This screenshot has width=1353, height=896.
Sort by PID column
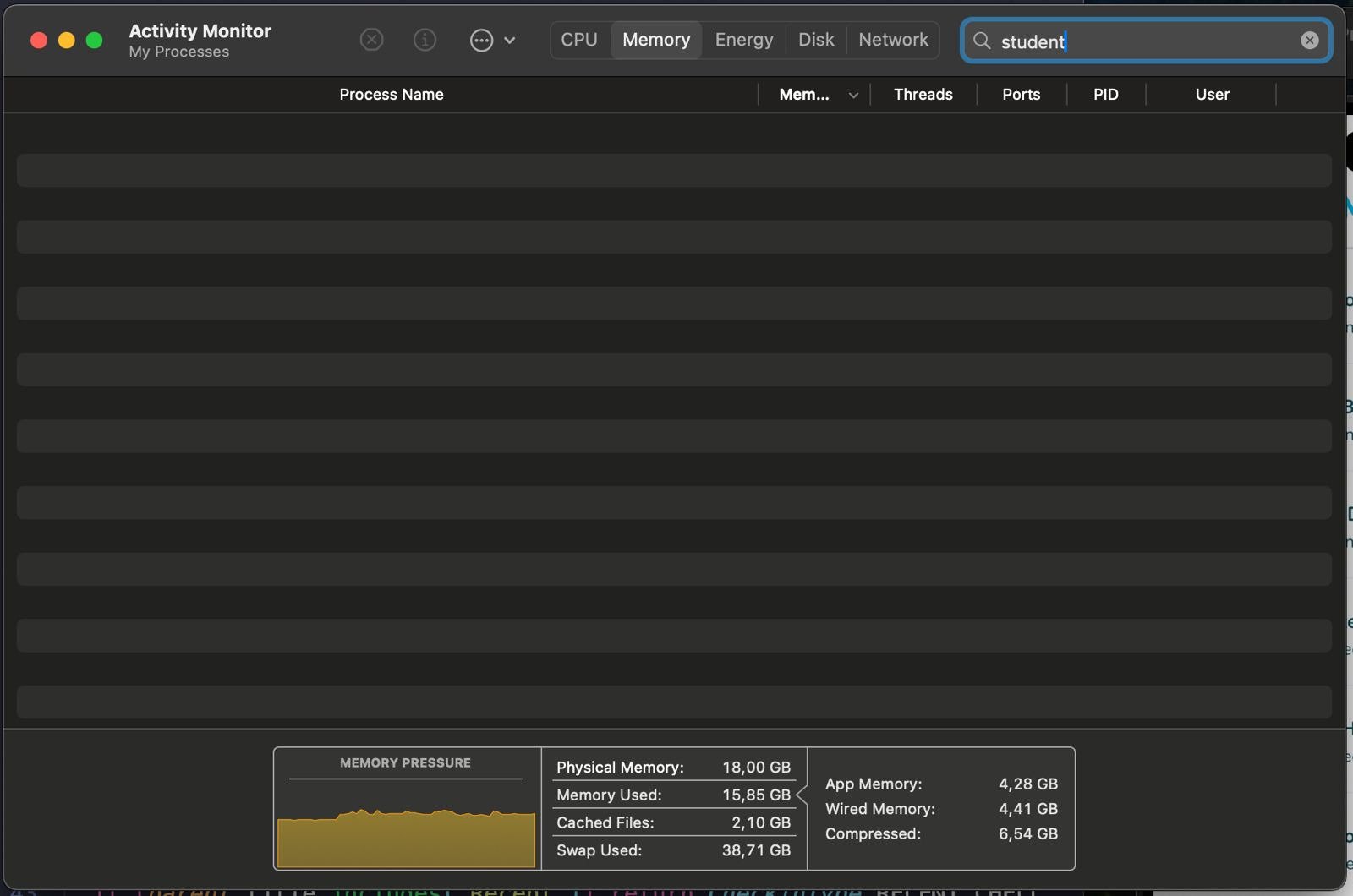[1106, 95]
